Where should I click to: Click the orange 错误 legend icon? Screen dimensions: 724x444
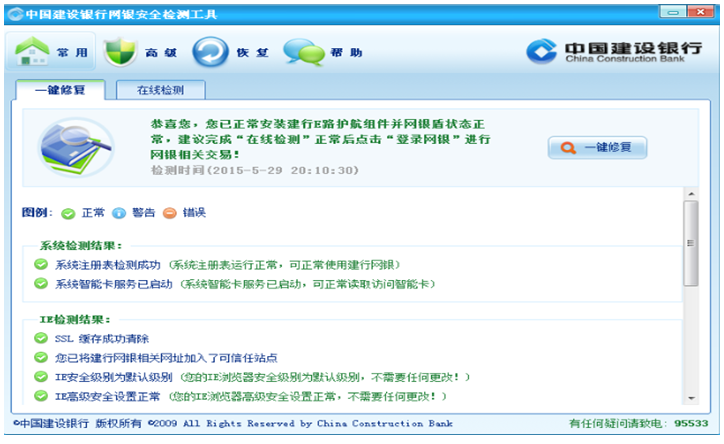pyautogui.click(x=169, y=213)
